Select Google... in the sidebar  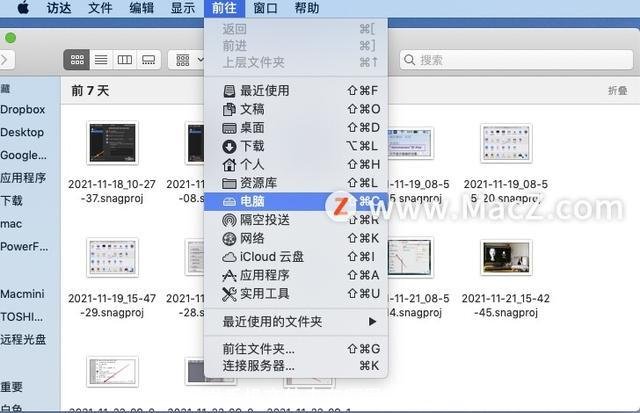(24, 155)
